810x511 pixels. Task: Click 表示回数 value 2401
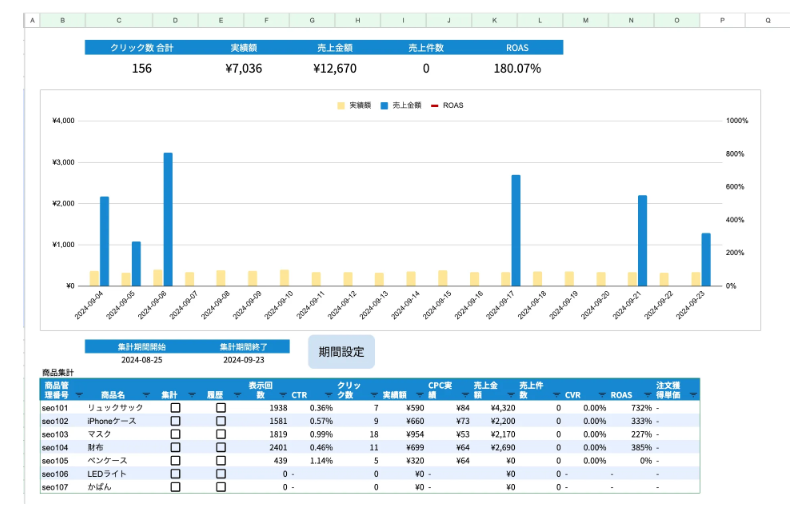[278, 447]
